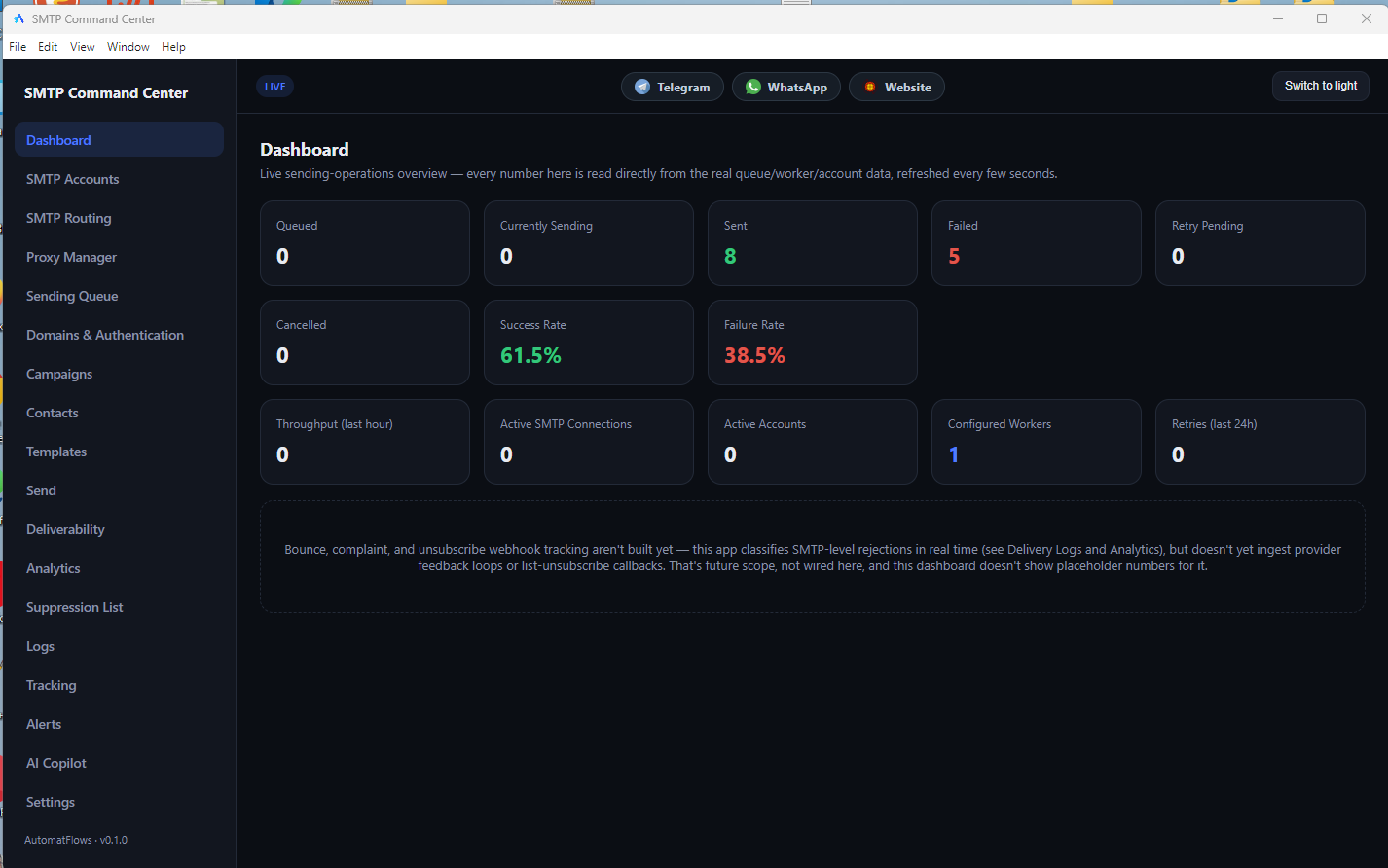Open Tracking in the sidebar
The image size is (1388, 868).
coord(119,685)
